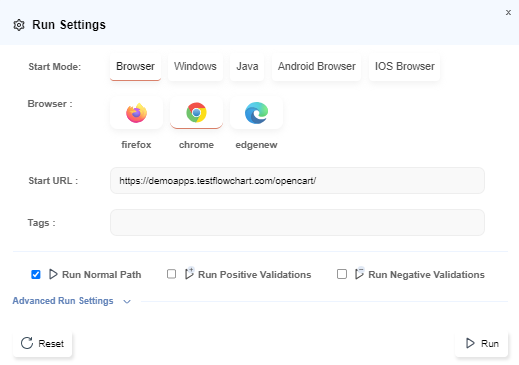Click the Run Negative Validations label text
The height and width of the screenshot is (365, 519).
pyautogui.click(x=426, y=275)
